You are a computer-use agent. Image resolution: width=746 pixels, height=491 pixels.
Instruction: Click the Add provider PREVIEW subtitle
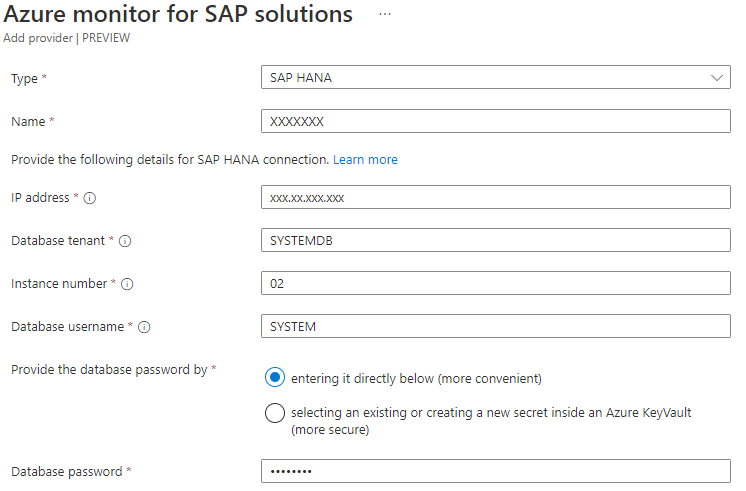tap(67, 38)
